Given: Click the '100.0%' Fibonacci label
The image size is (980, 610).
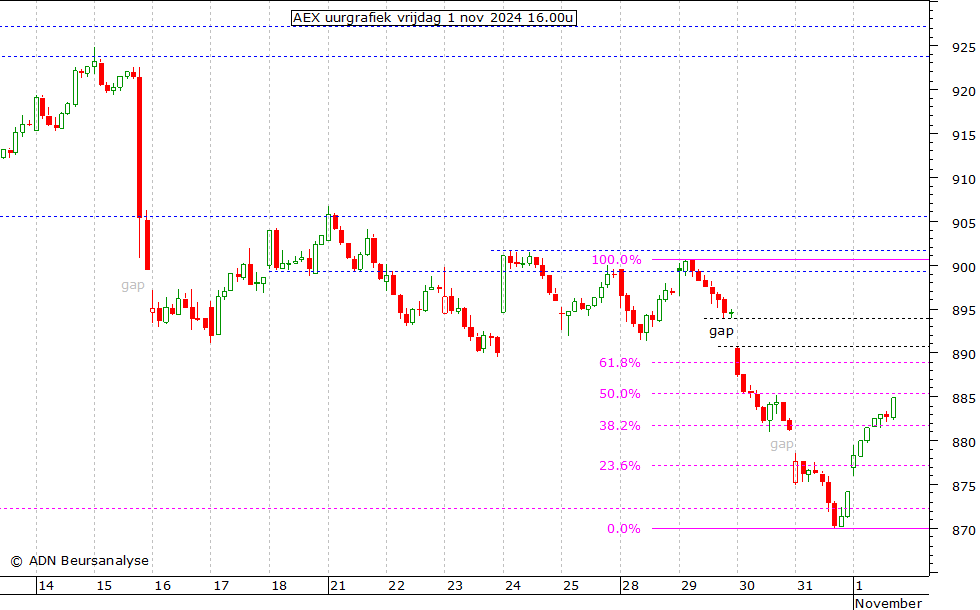Looking at the screenshot, I should 616,260.
